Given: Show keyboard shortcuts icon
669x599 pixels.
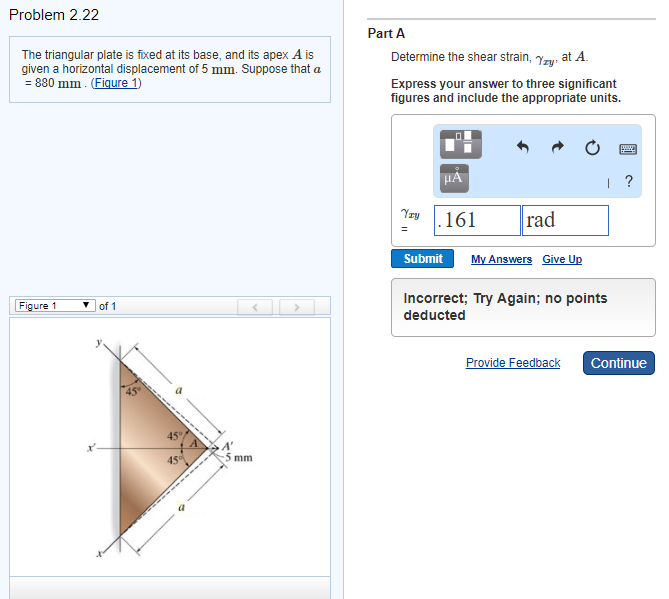Looking at the screenshot, I should coord(627,148).
